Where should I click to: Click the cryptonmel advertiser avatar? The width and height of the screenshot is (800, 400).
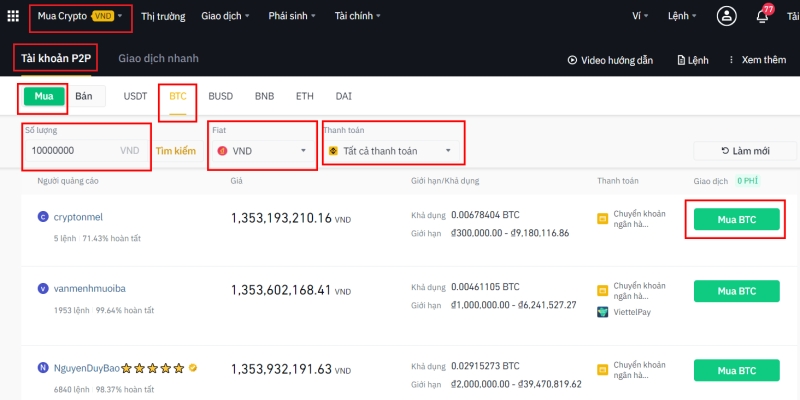coord(43,216)
